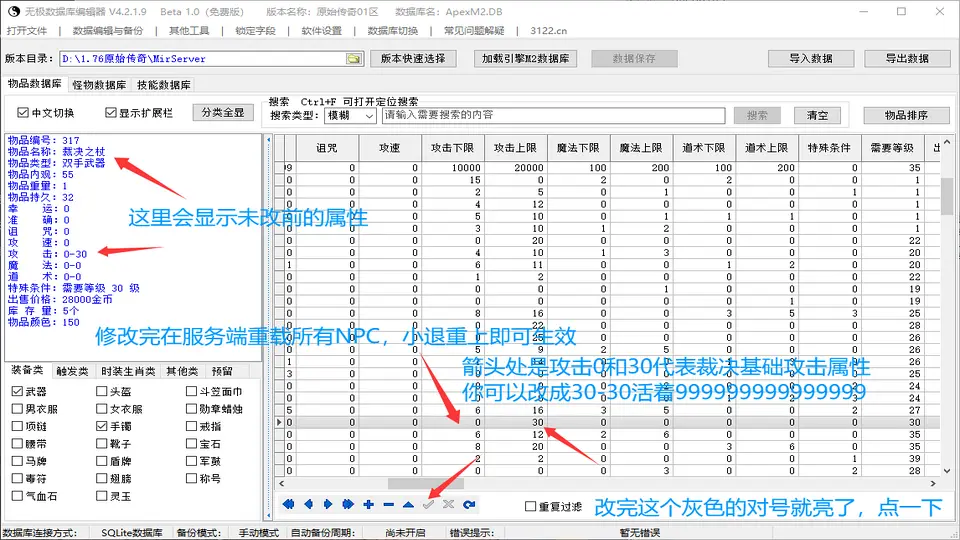Switch to 预留 category tab
Viewport: 960px width, 540px height.
pyautogui.click(x=222, y=371)
